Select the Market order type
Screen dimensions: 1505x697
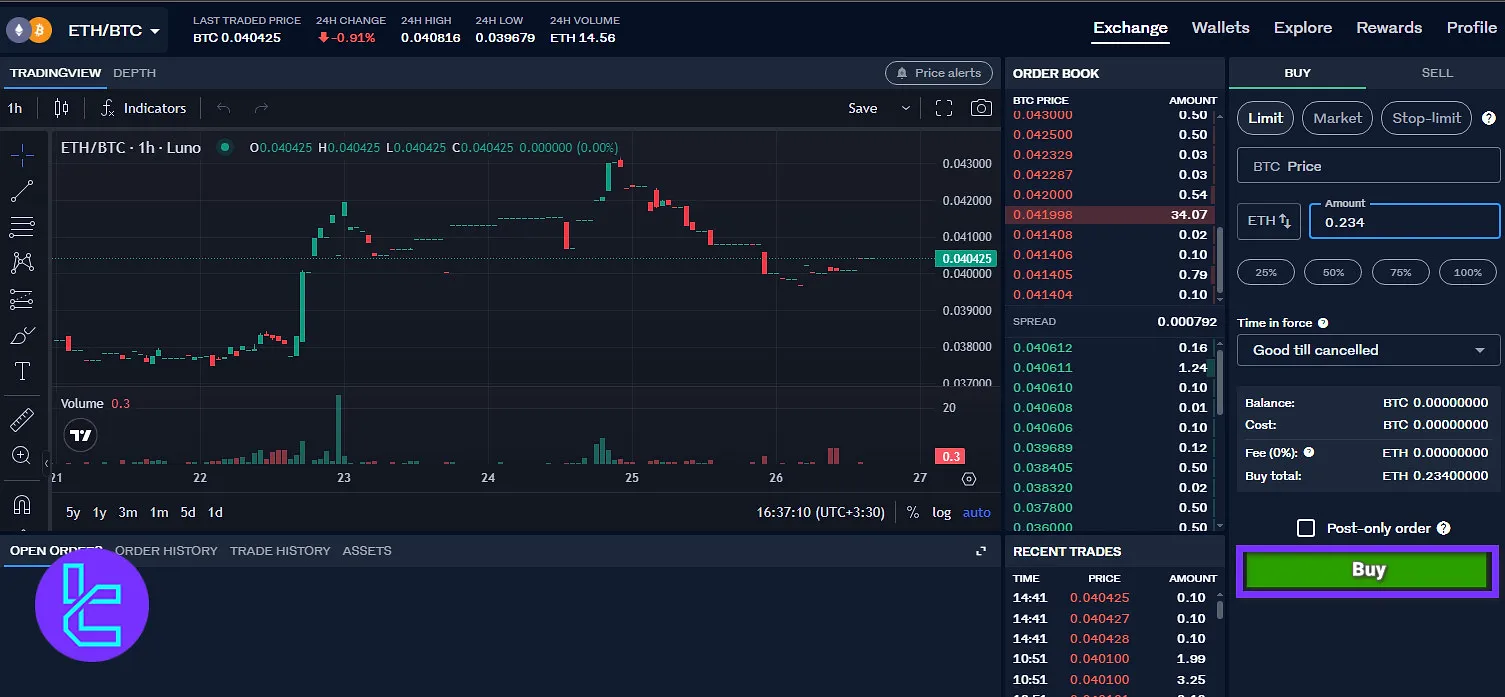pos(1337,118)
